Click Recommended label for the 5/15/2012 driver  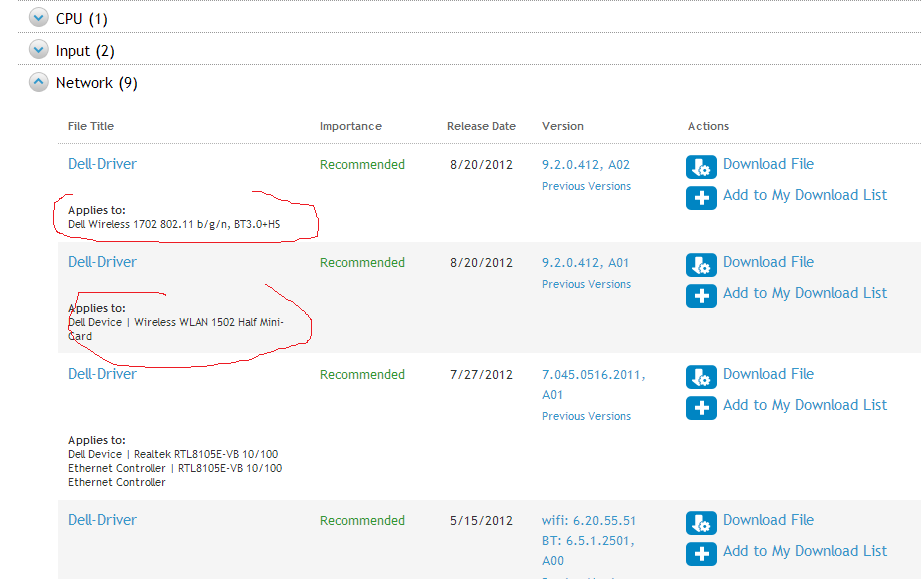[362, 521]
